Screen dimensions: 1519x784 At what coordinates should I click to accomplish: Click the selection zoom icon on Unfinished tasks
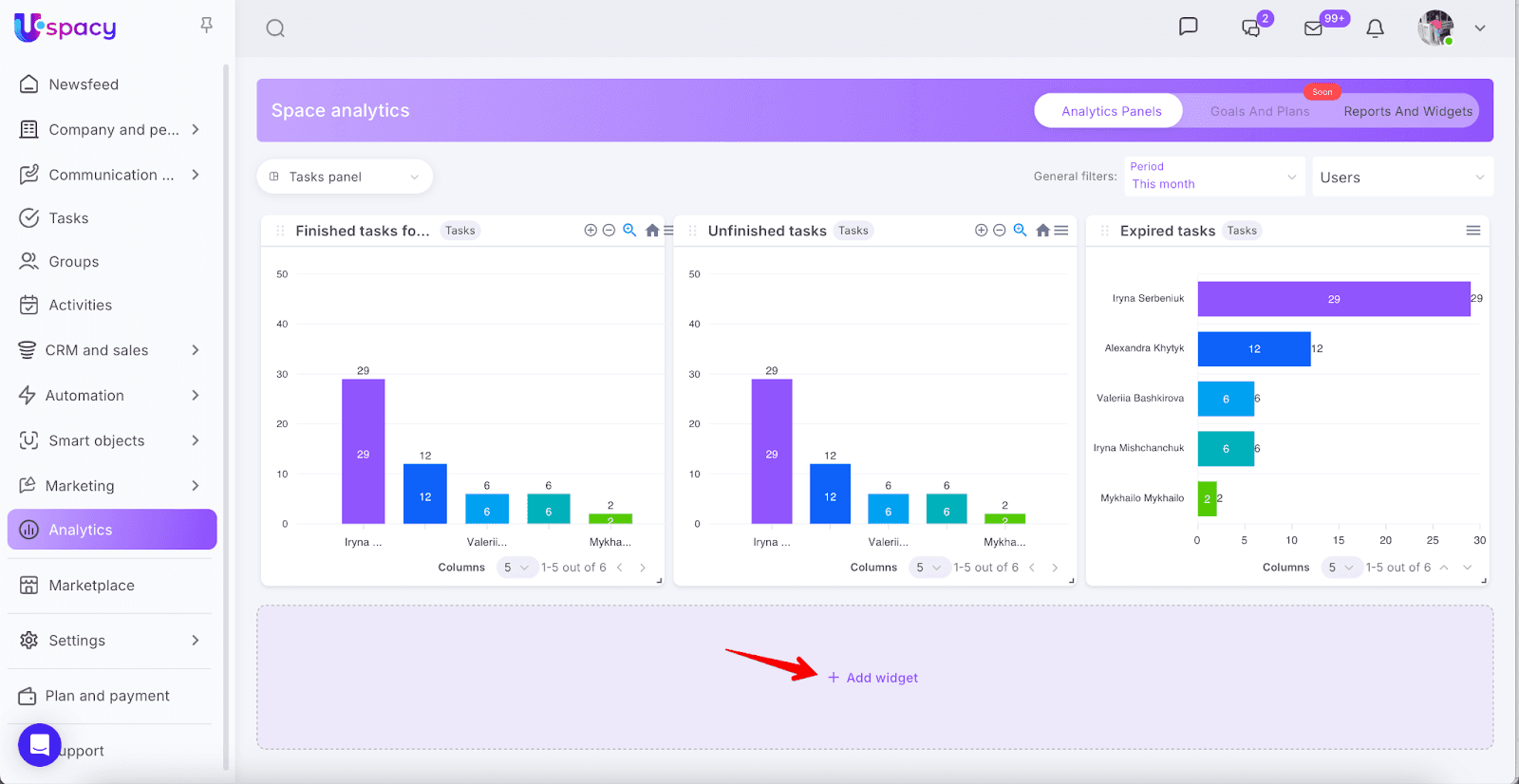1020,231
